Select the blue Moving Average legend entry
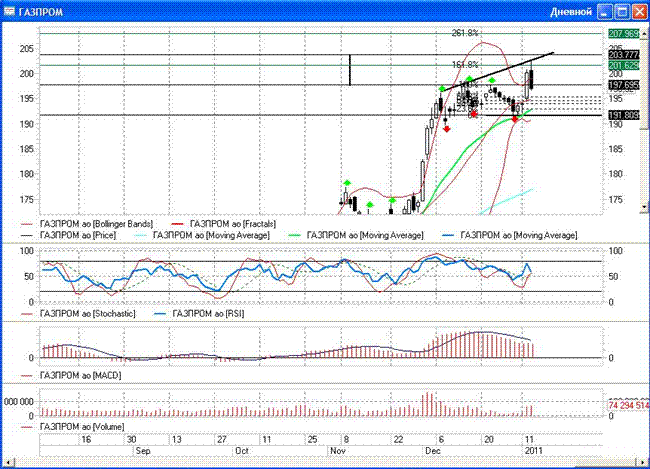This screenshot has width=650, height=469. (x=509, y=235)
